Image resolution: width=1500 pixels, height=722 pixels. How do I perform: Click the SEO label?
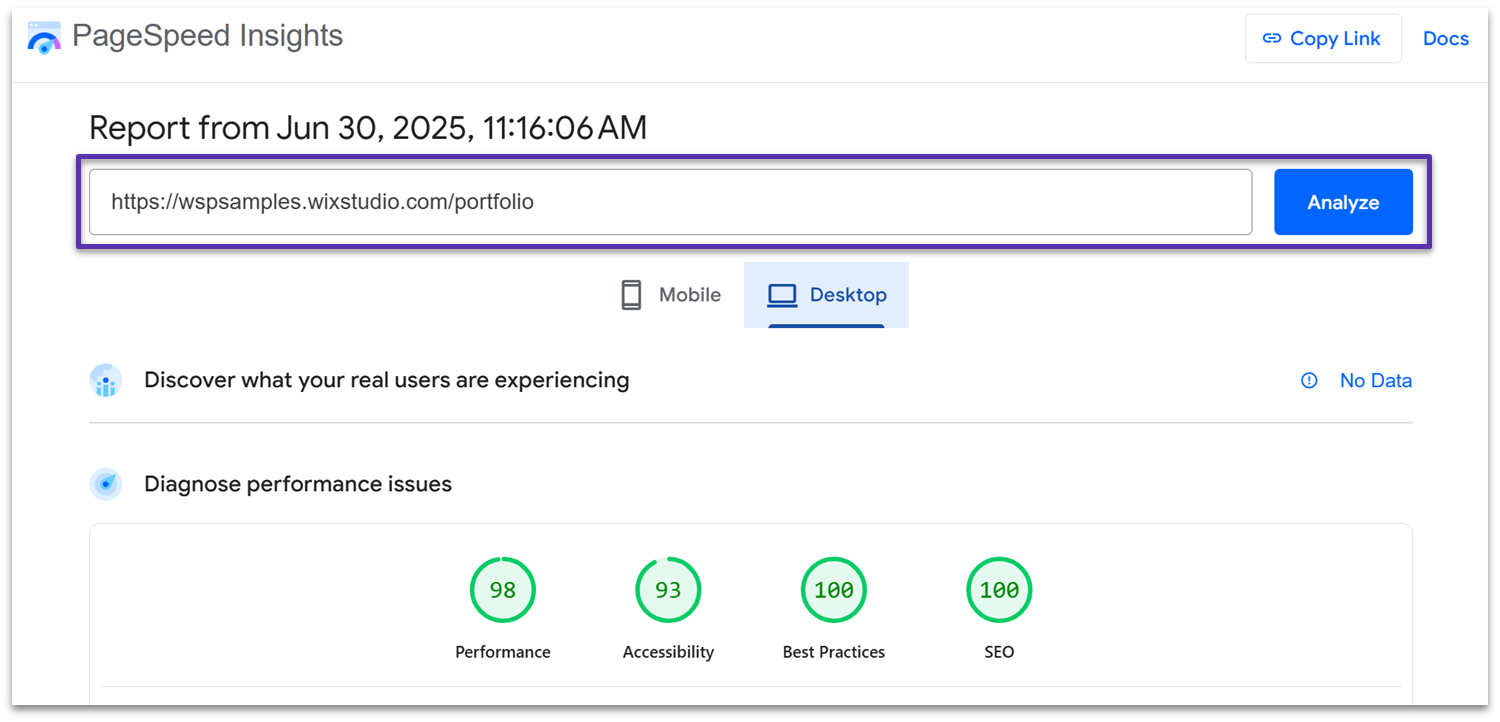coord(999,652)
